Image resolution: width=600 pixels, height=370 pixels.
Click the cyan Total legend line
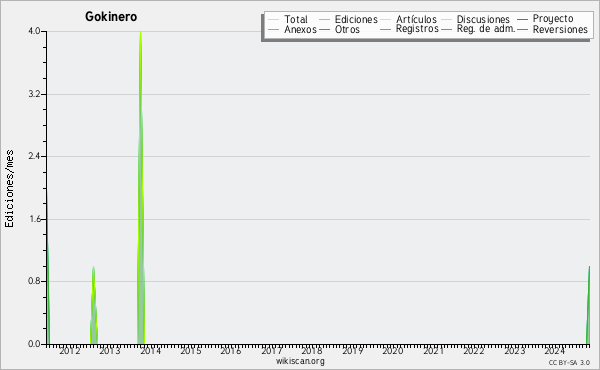click(274, 20)
